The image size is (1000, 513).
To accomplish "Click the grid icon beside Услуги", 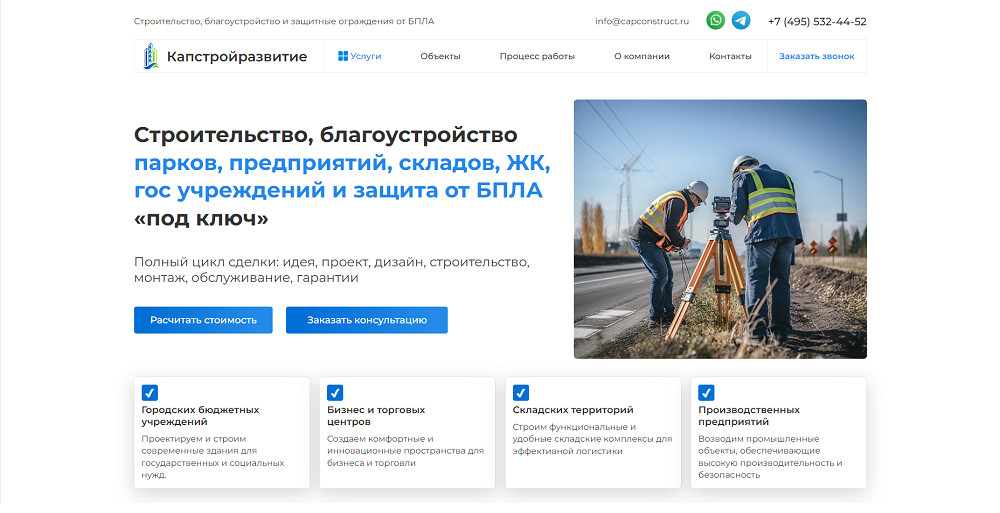I will 343,56.
